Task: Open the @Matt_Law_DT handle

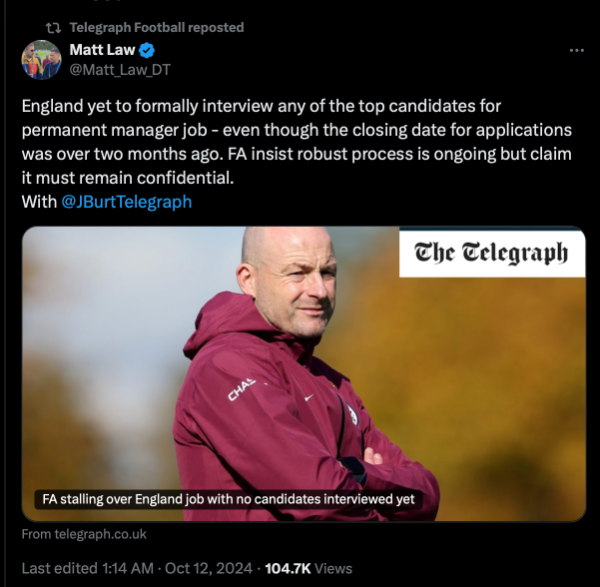Action: pos(120,70)
